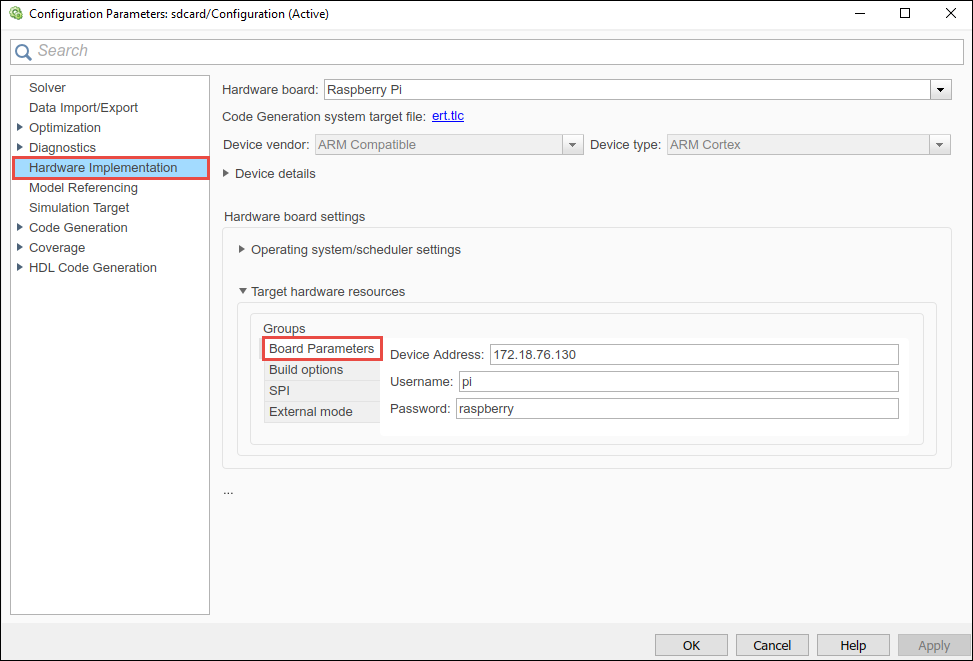The height and width of the screenshot is (661, 973).
Task: Click the search magnifier icon
Action: pos(23,52)
